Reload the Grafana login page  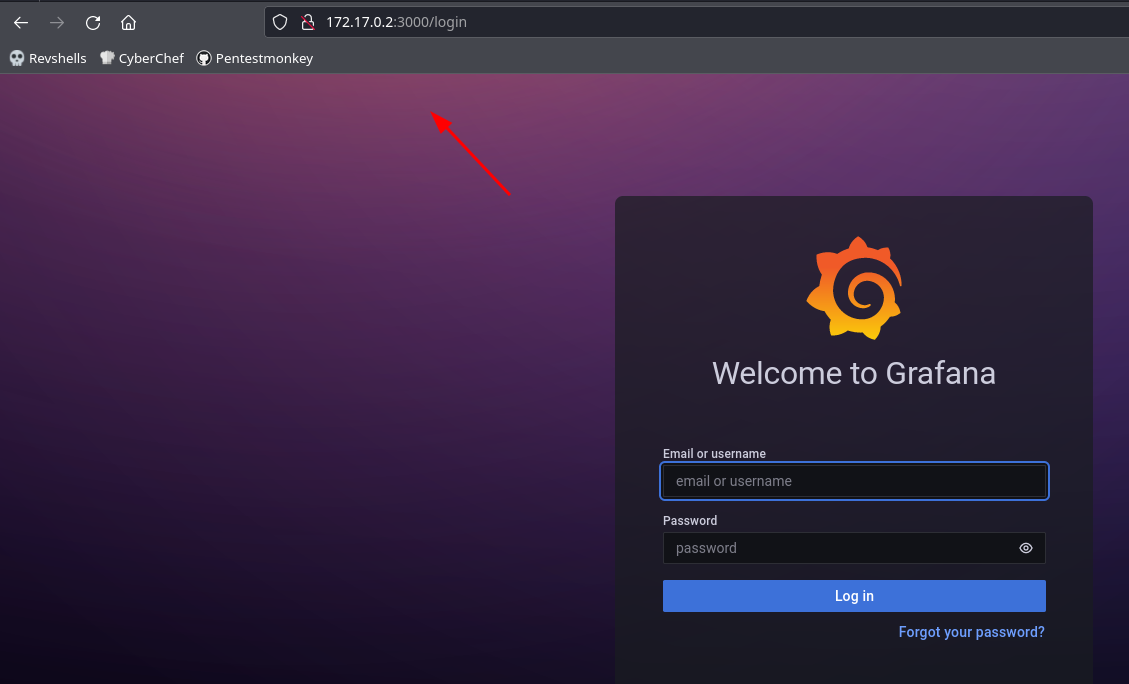pos(93,22)
